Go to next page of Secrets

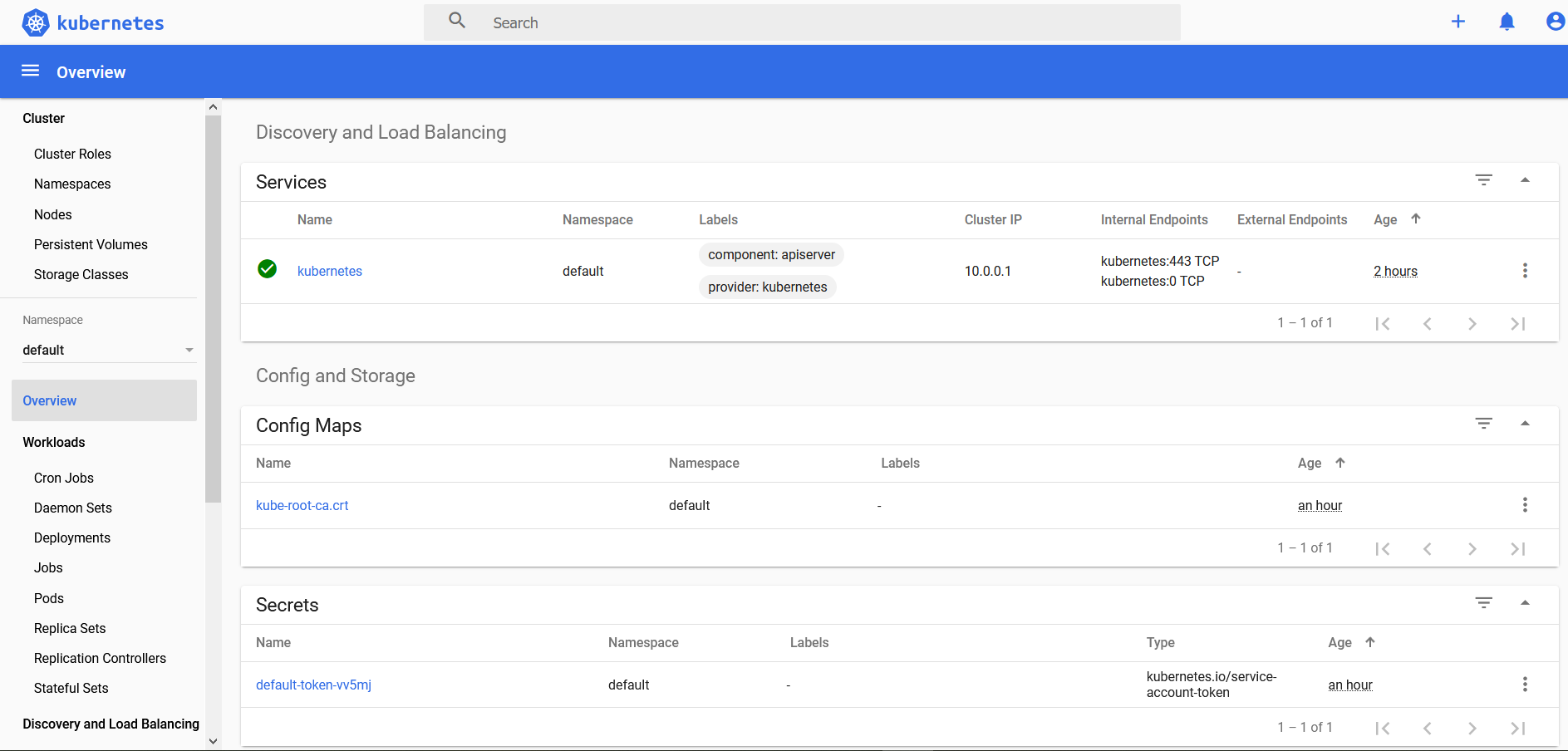coord(1472,729)
